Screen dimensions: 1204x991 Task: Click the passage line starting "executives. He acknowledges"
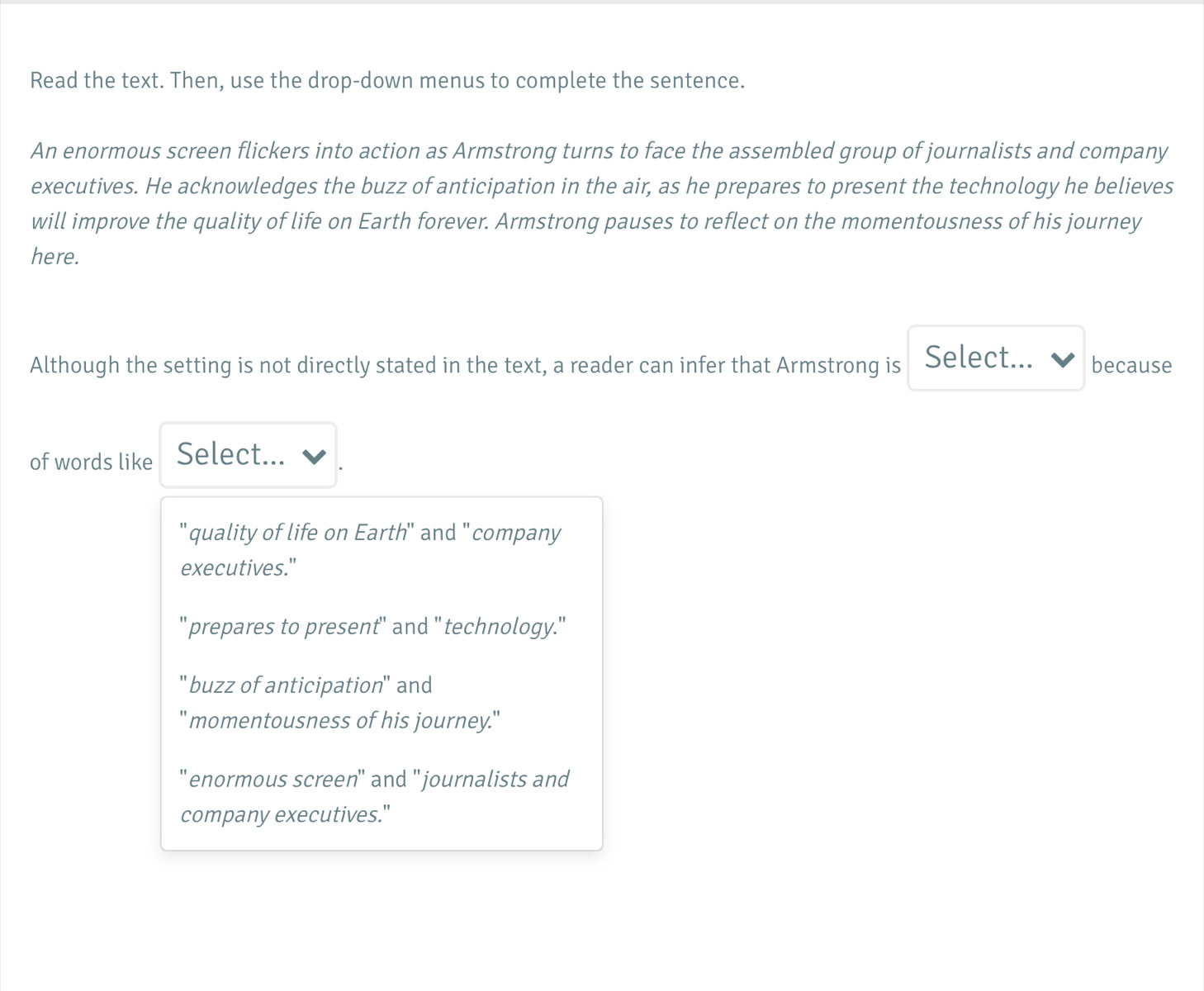tap(602, 187)
